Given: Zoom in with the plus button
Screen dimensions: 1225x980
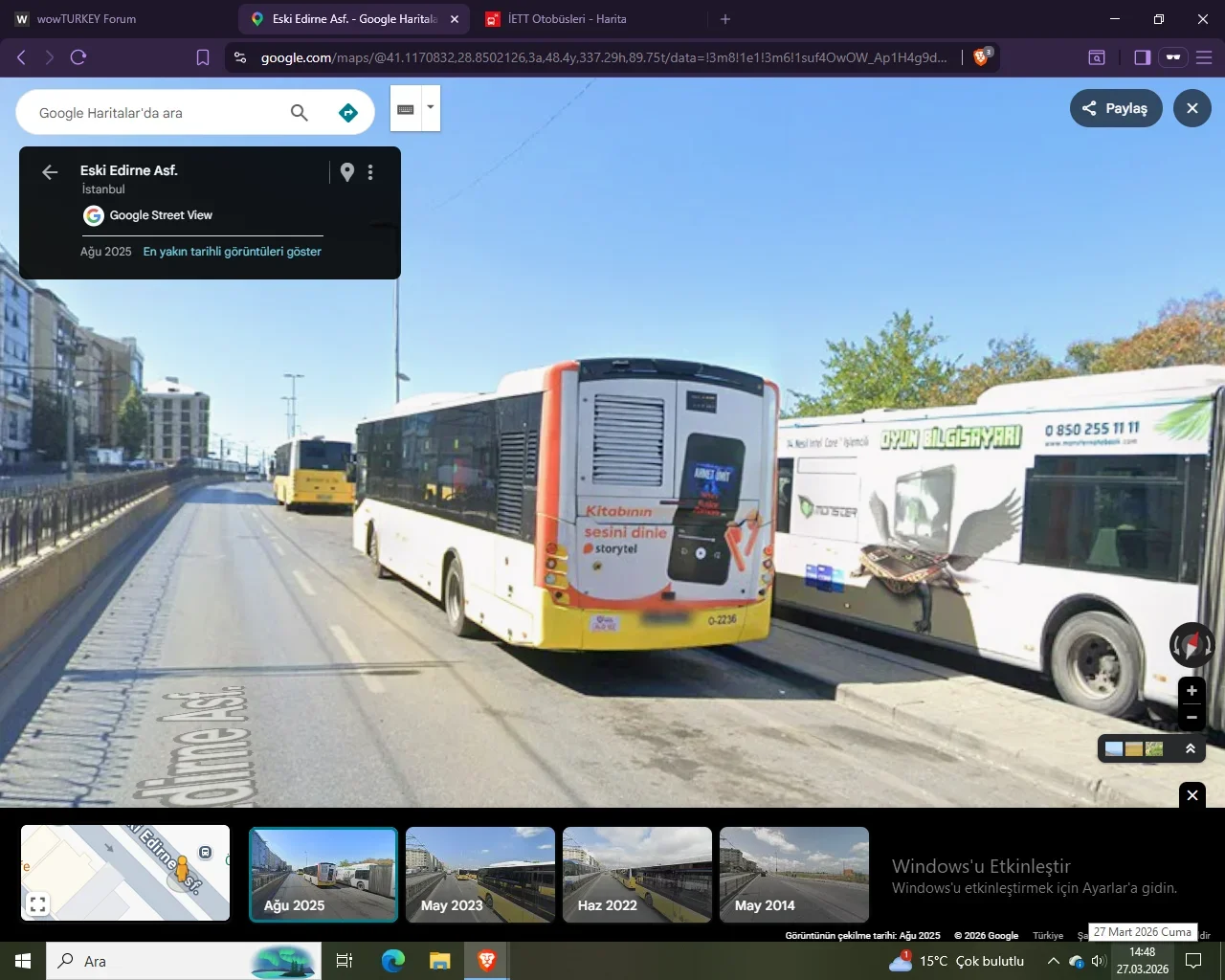Looking at the screenshot, I should point(1192,691).
